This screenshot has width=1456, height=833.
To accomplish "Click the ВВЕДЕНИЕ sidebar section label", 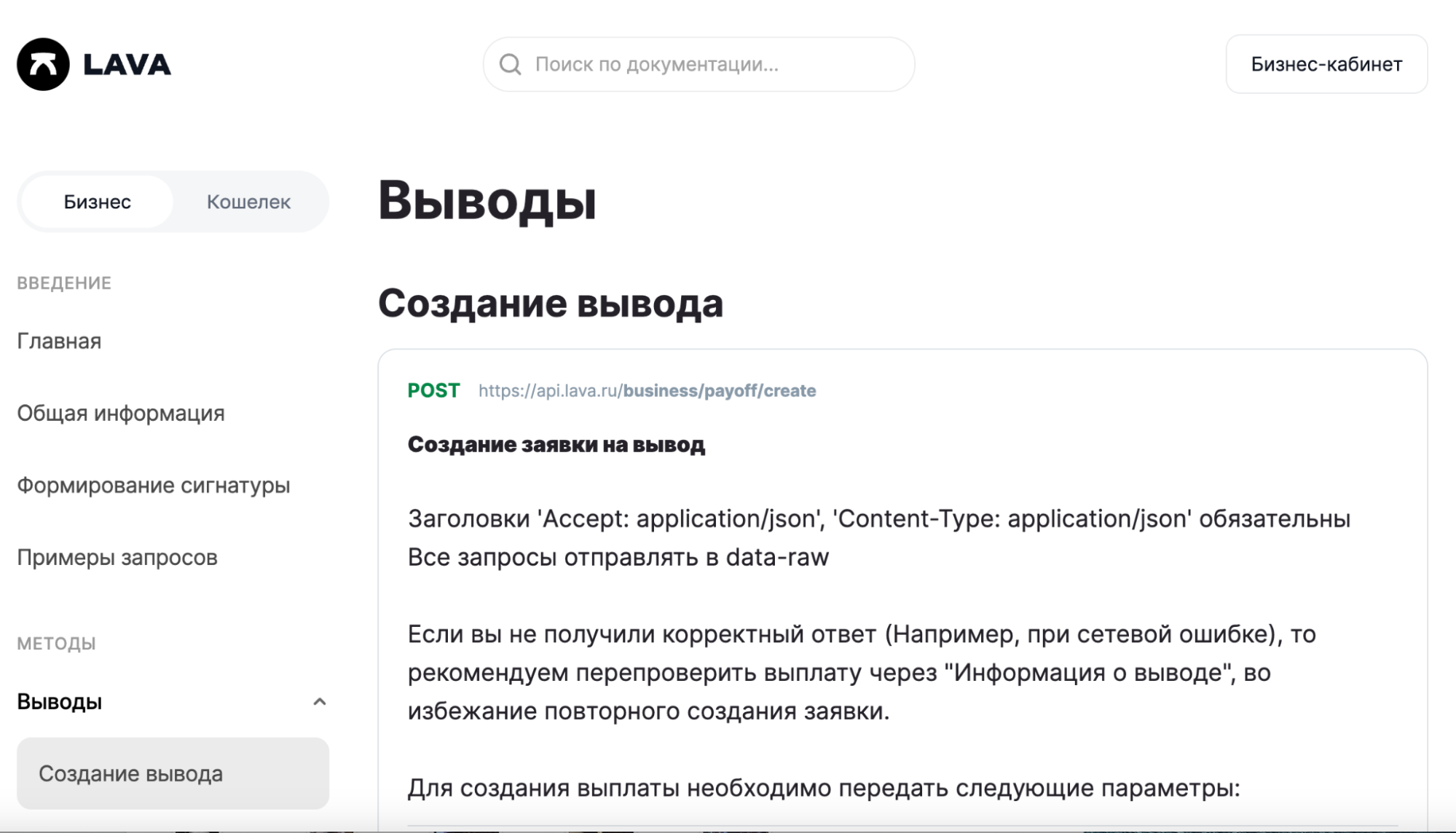I will (x=64, y=283).
